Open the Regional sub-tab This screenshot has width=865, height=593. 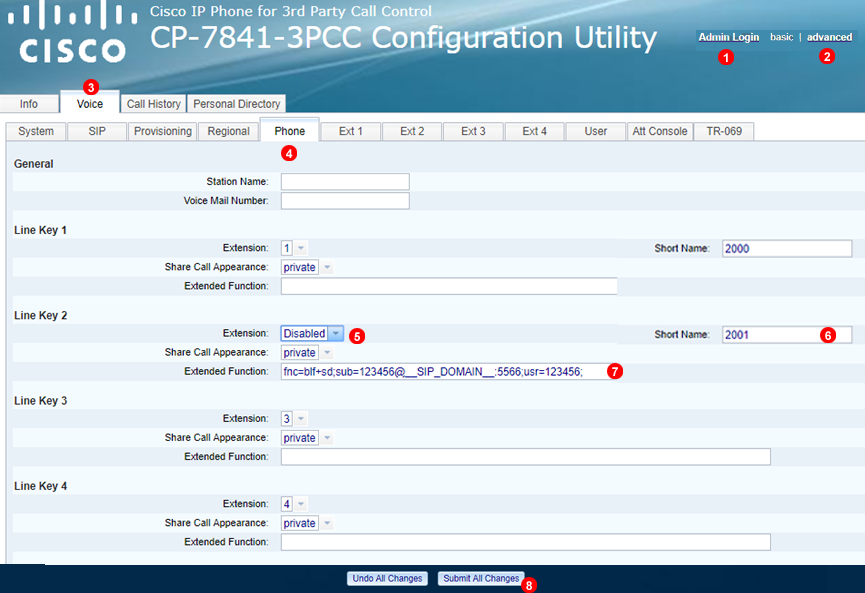(228, 131)
